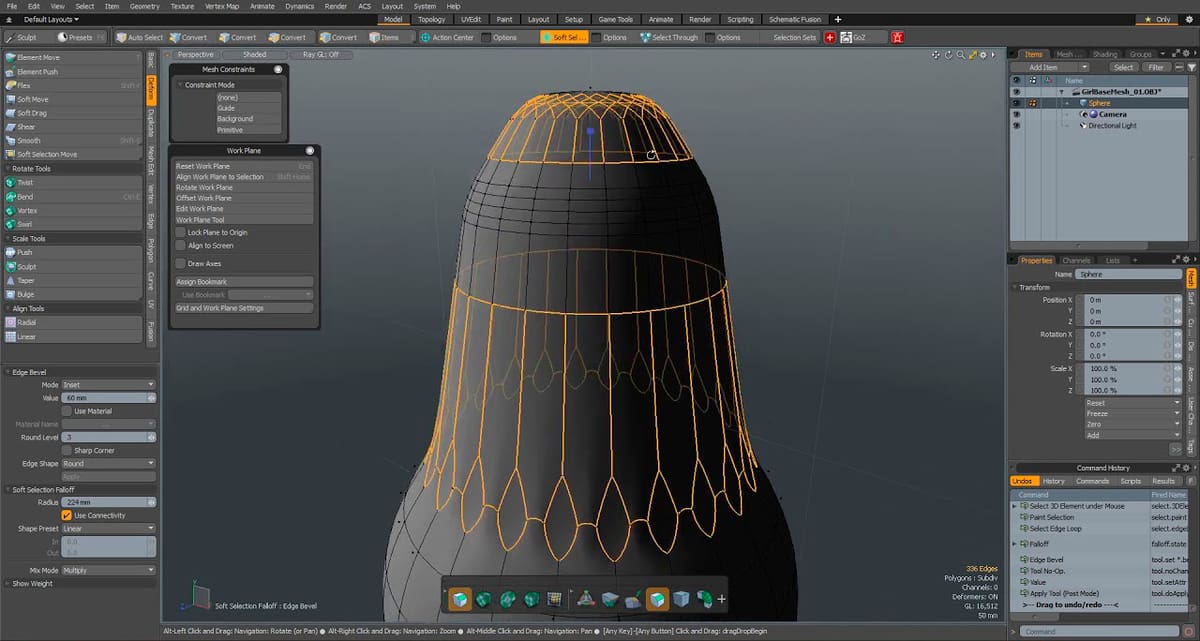
Task: Select the Vortex tool
Action: point(27,210)
